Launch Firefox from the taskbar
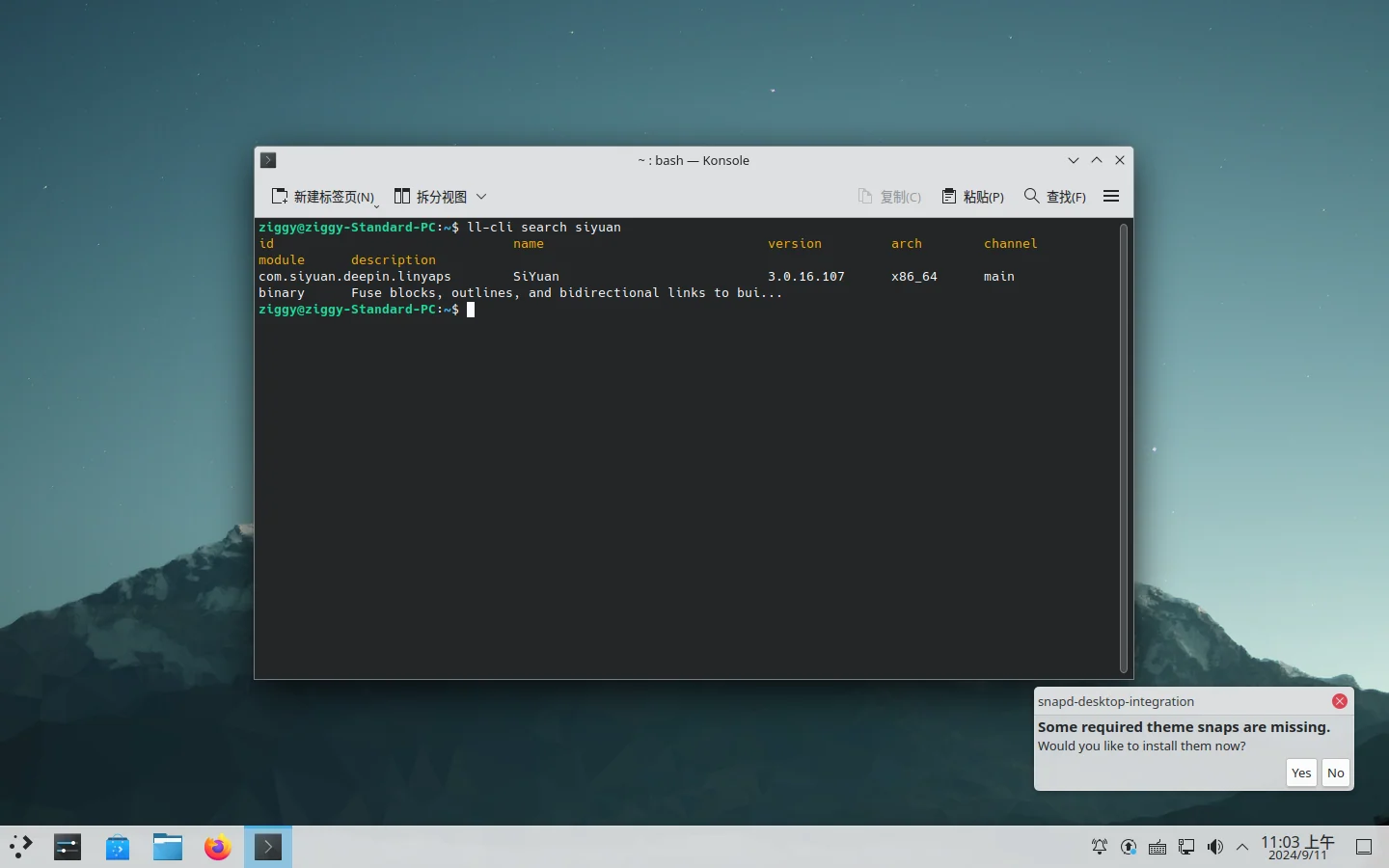Viewport: 1389px width, 868px height. tap(218, 847)
